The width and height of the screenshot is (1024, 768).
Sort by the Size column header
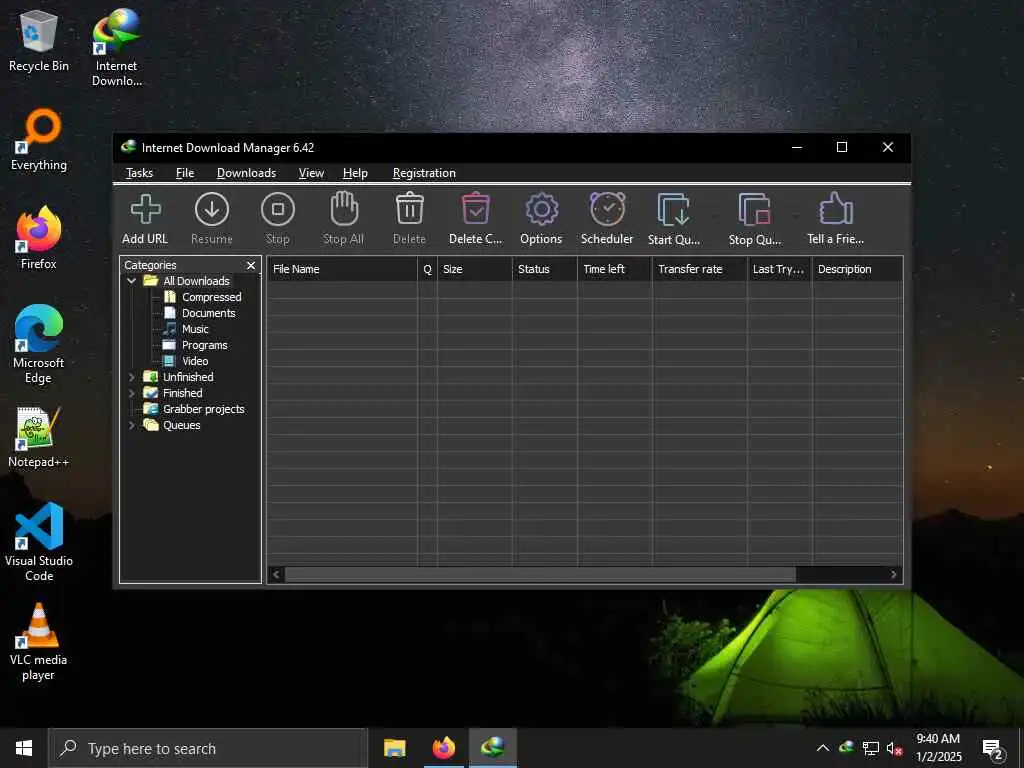click(x=474, y=269)
